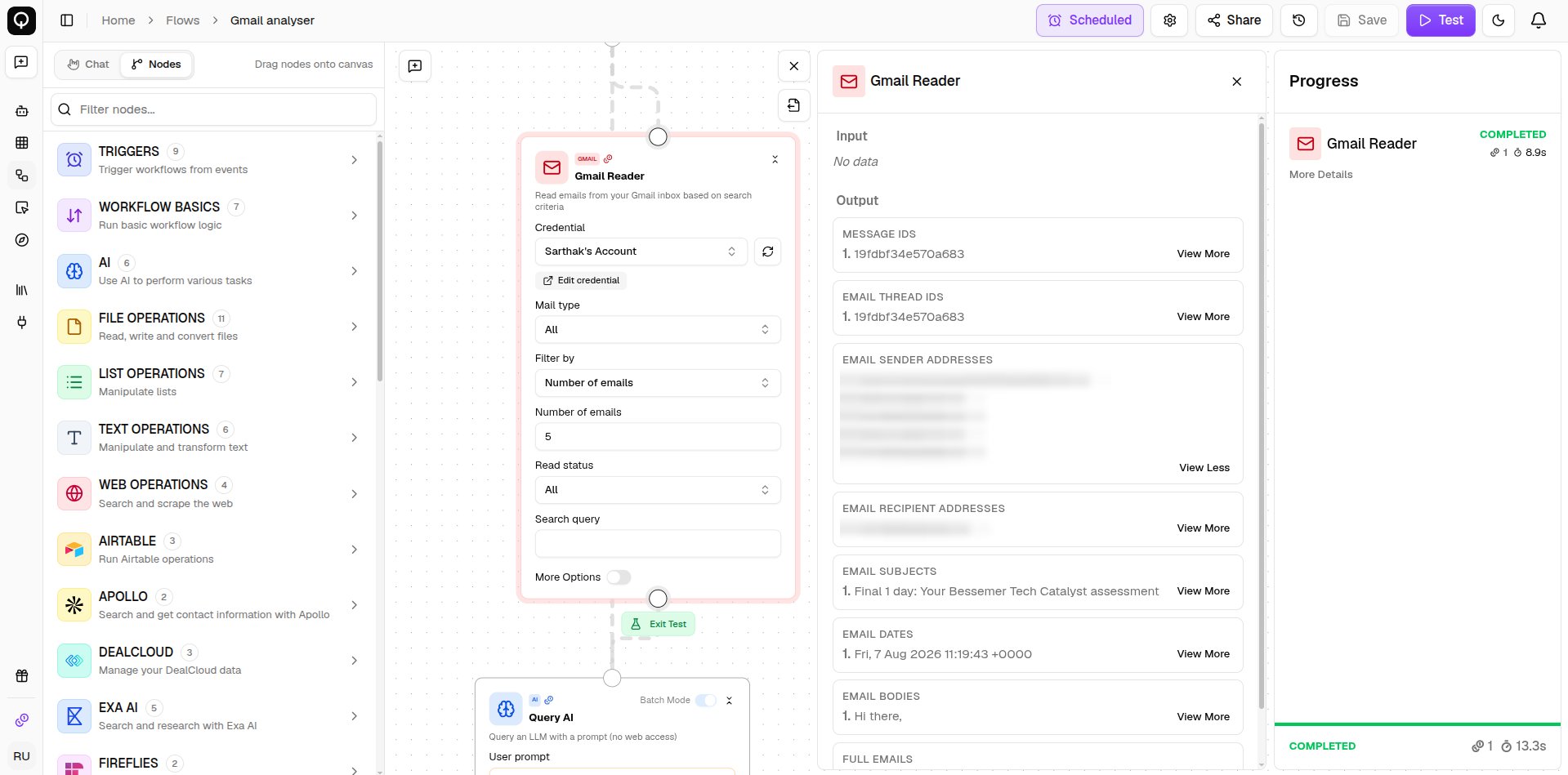Toggle Batch Mode on Query AI
1568x775 pixels.
(x=707, y=701)
